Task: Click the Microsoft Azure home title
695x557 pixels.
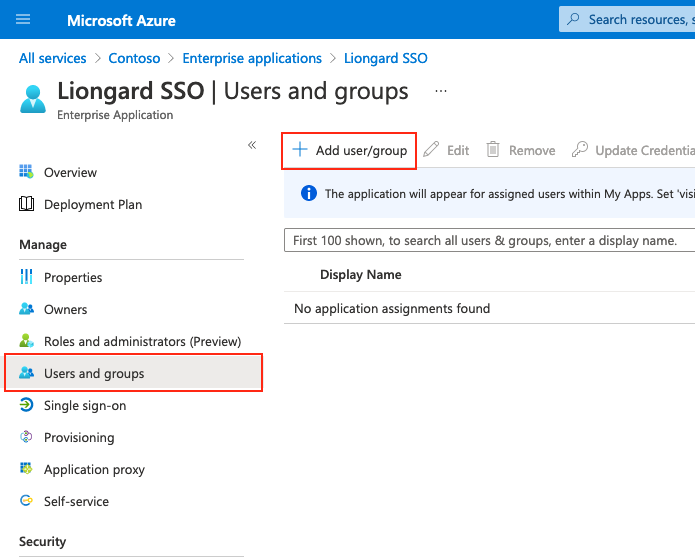Action: [x=121, y=20]
